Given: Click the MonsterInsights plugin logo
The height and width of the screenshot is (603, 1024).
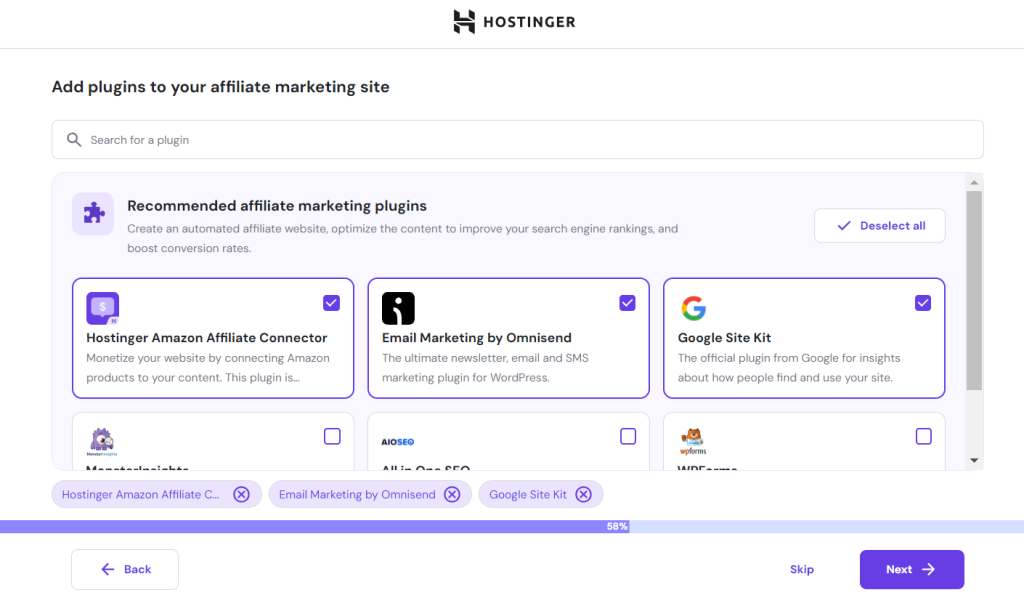Looking at the screenshot, I should click(102, 441).
